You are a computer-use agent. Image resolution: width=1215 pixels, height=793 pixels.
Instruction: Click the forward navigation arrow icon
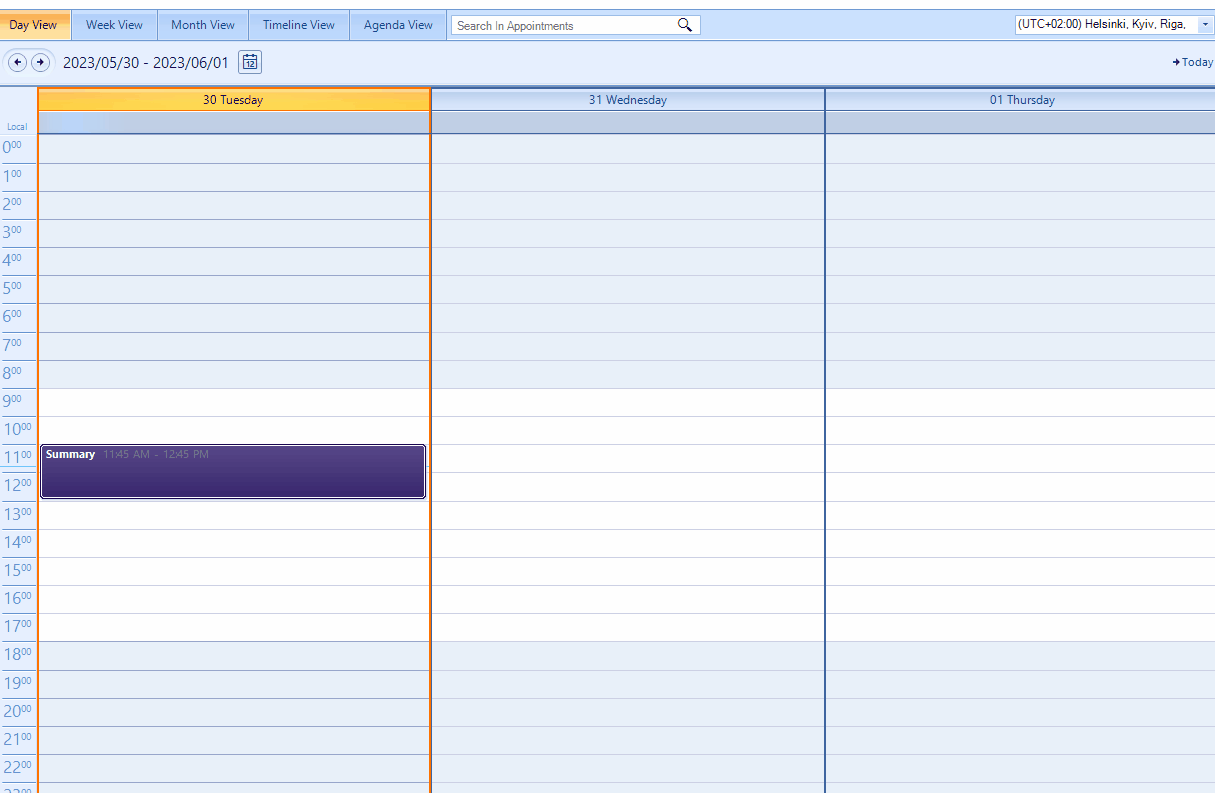click(x=41, y=62)
